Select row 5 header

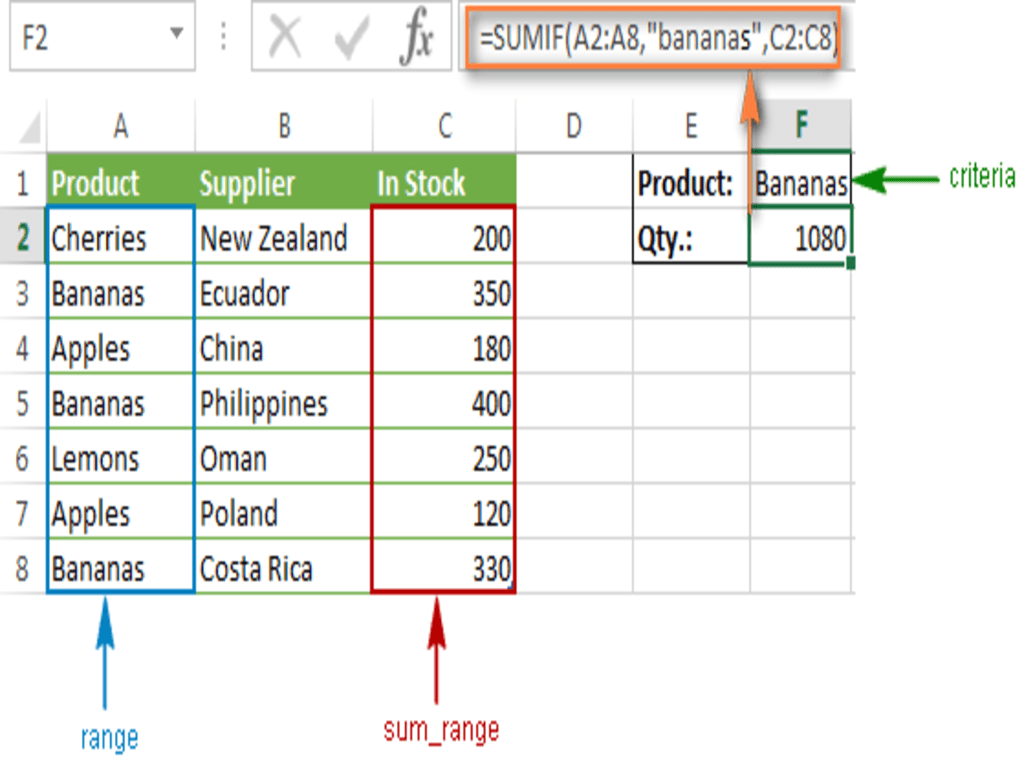[22, 404]
